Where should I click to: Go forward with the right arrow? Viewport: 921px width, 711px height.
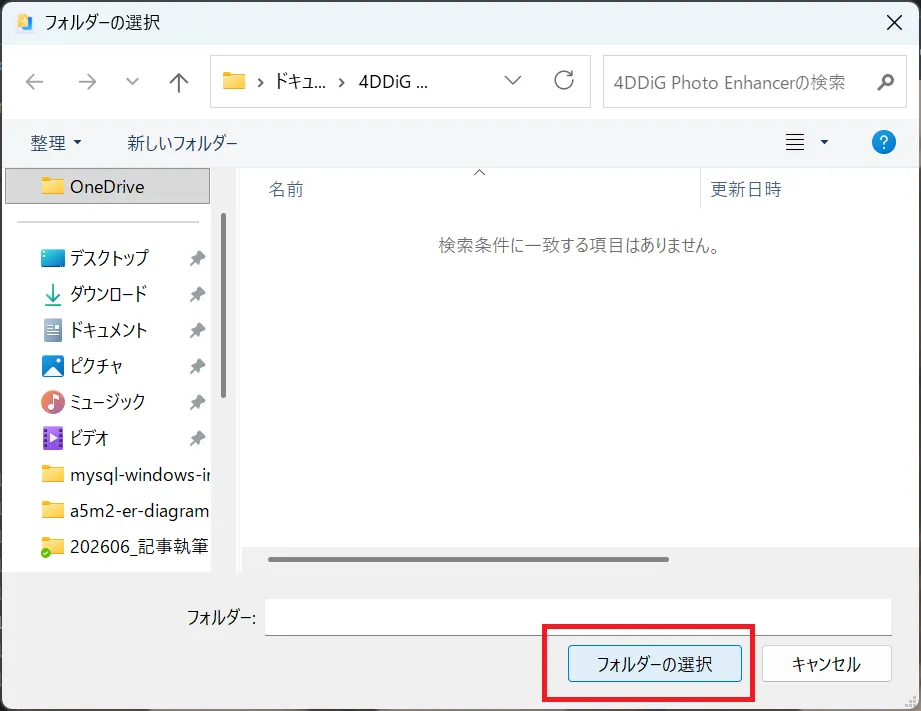[x=87, y=82]
